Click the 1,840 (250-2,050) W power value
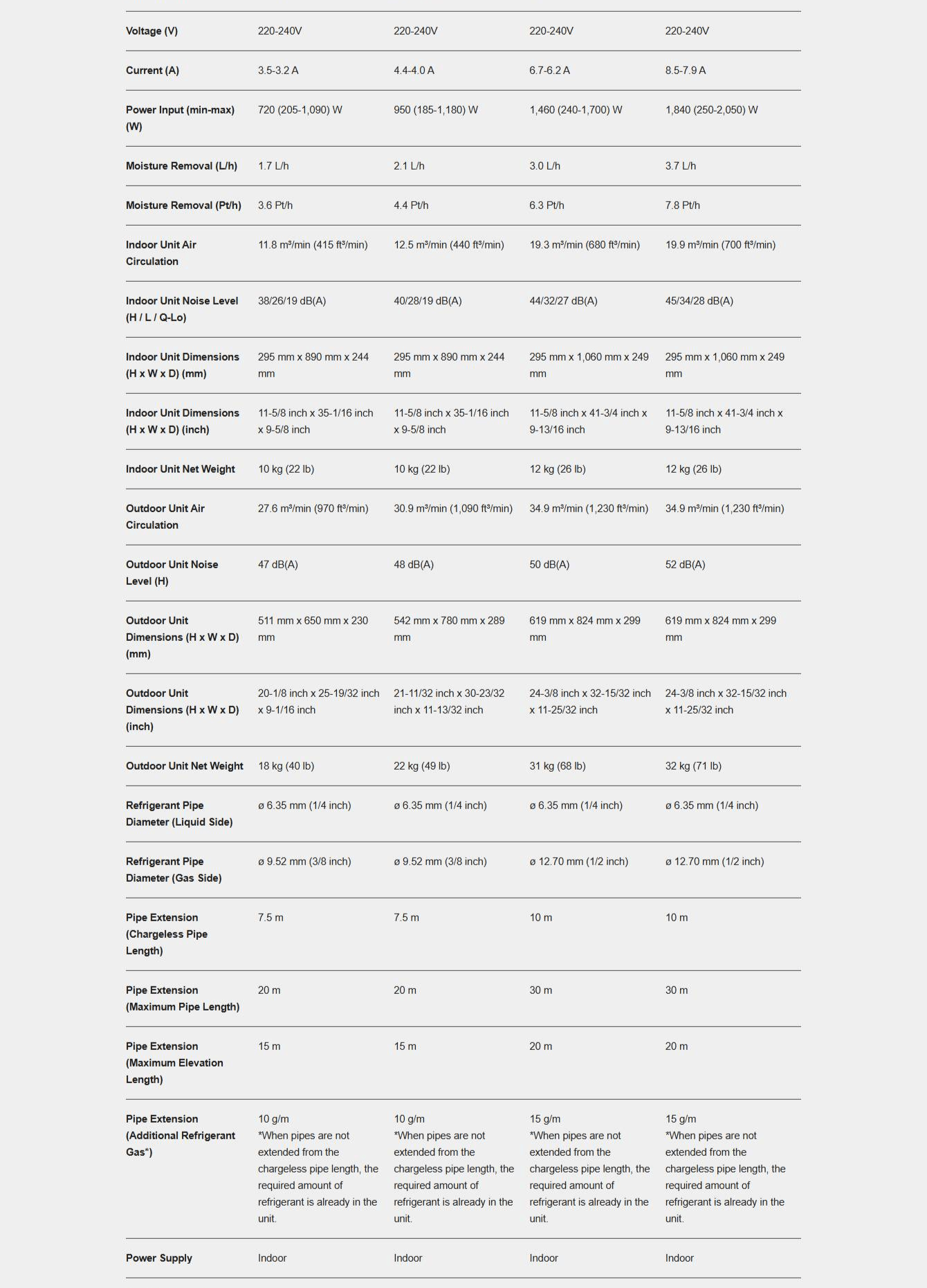Screen dimensions: 927x1288 711,110
